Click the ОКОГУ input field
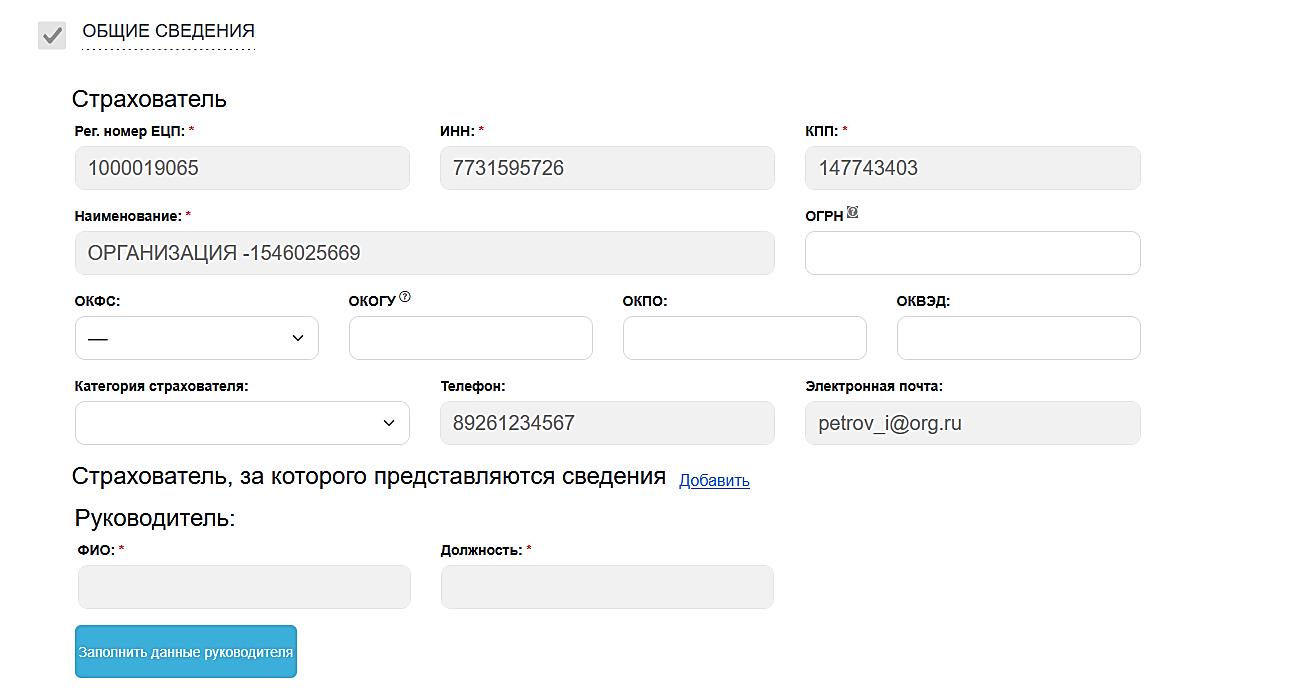The height and width of the screenshot is (692, 1297). point(470,338)
